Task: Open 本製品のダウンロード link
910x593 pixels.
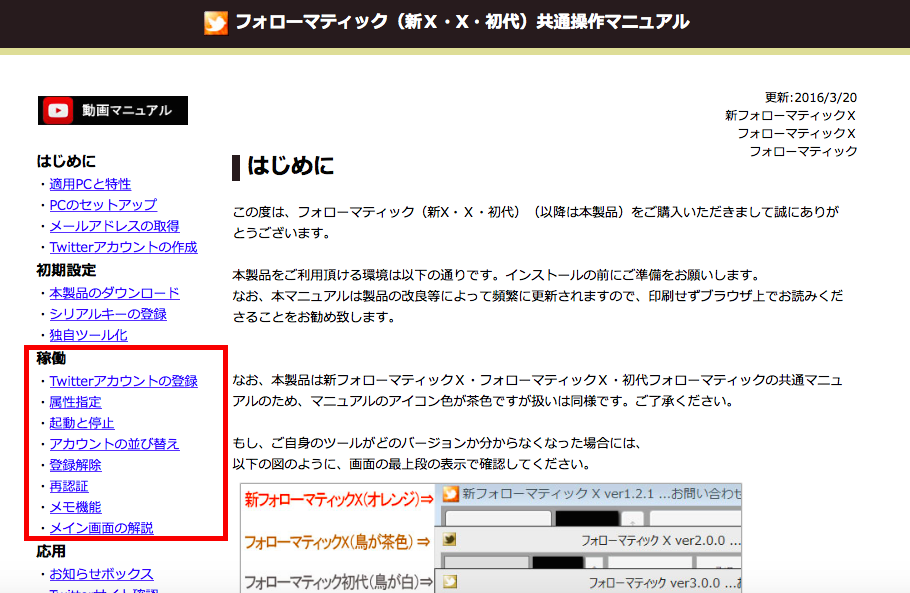Action: point(114,293)
